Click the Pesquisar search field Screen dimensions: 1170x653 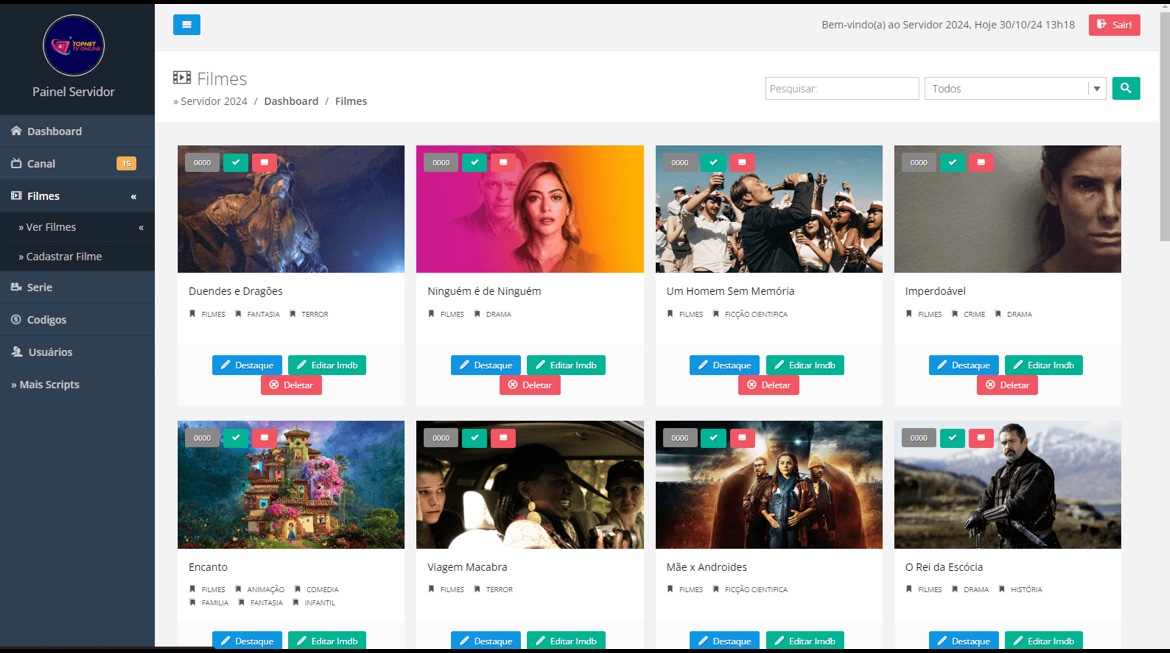coord(842,88)
